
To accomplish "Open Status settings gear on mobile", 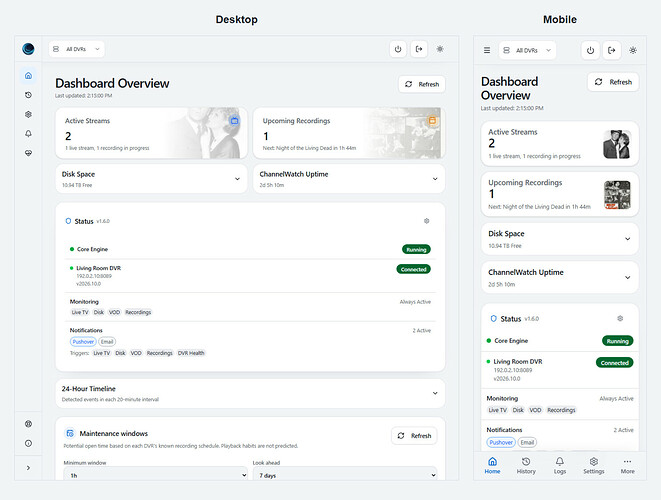I will [620, 318].
